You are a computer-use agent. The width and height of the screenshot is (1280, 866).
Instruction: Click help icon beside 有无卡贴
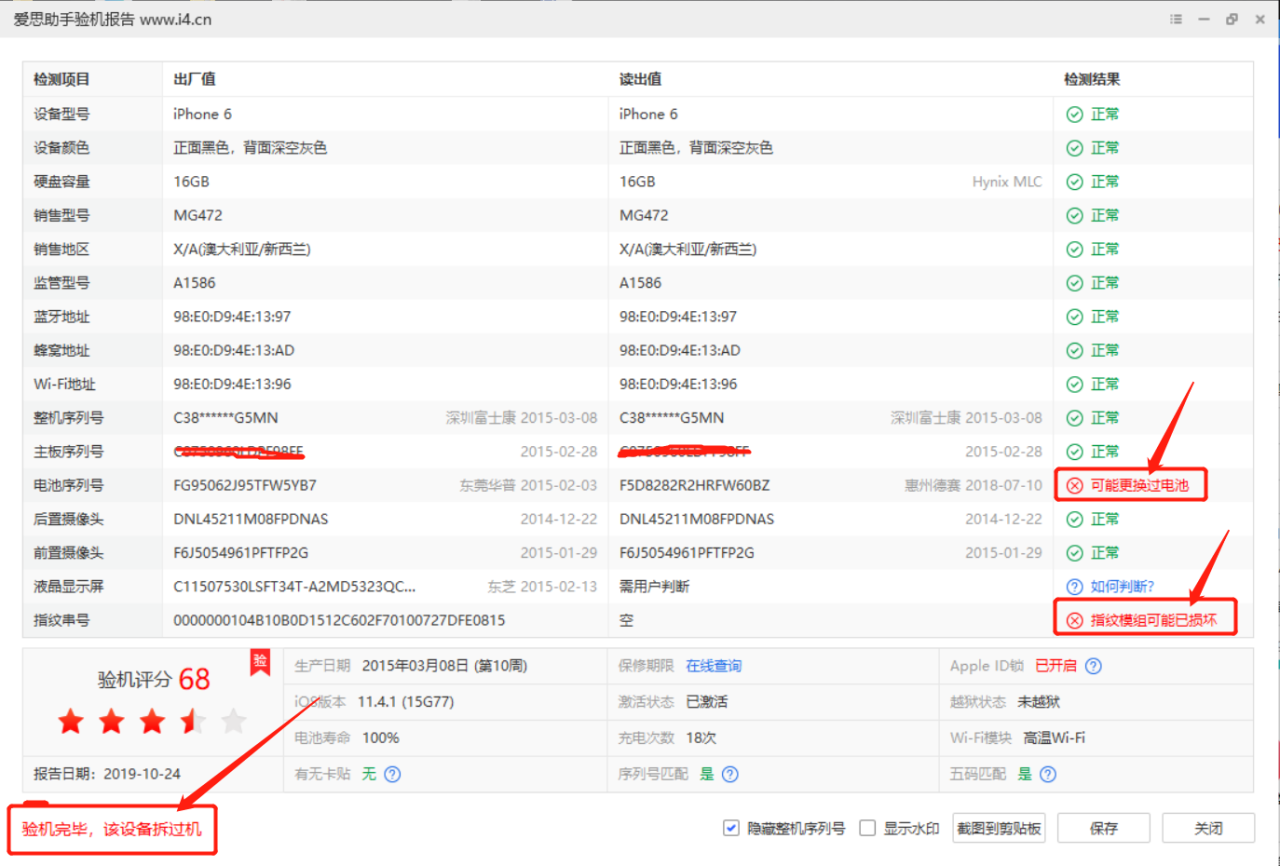pos(393,774)
